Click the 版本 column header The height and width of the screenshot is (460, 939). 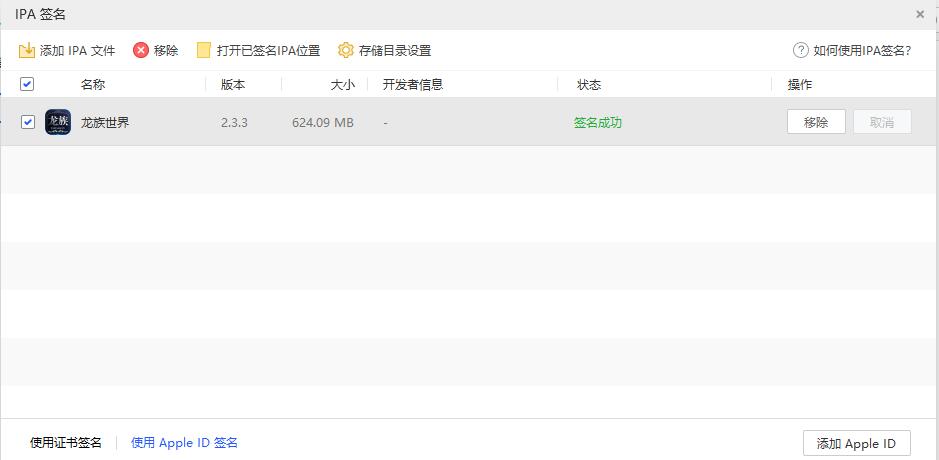[233, 85]
